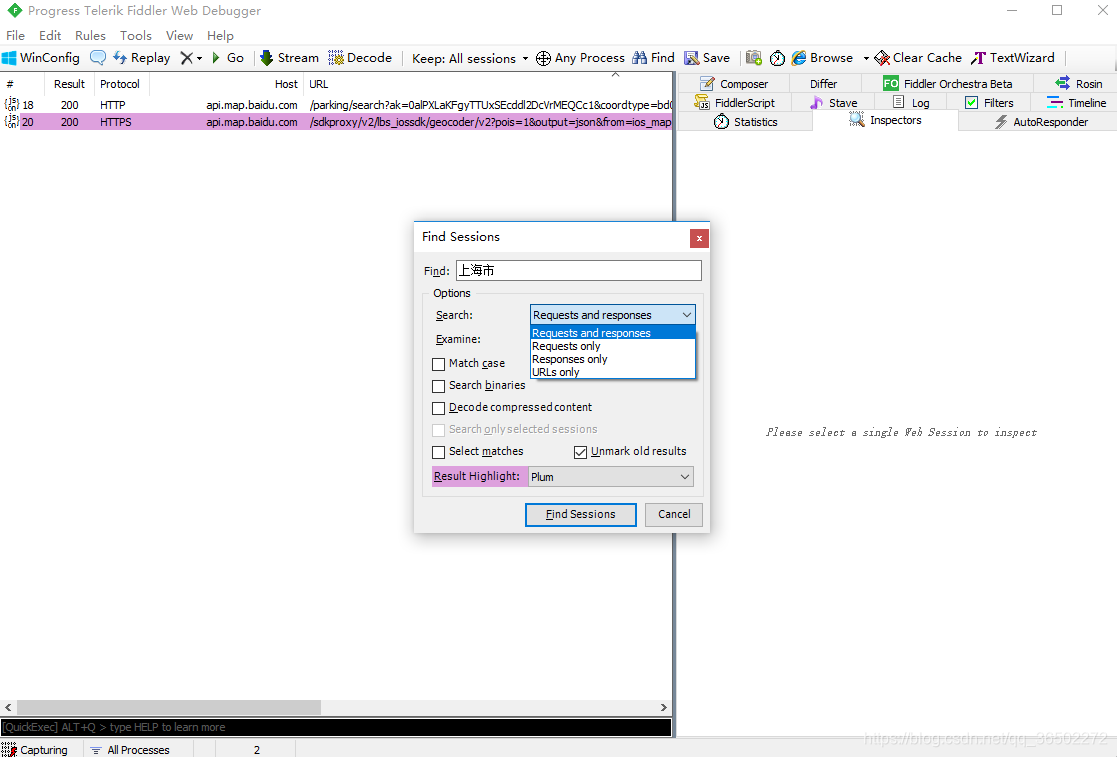This screenshot has width=1117, height=757.
Task: Toggle Stream mode in the toolbar
Action: 289,58
